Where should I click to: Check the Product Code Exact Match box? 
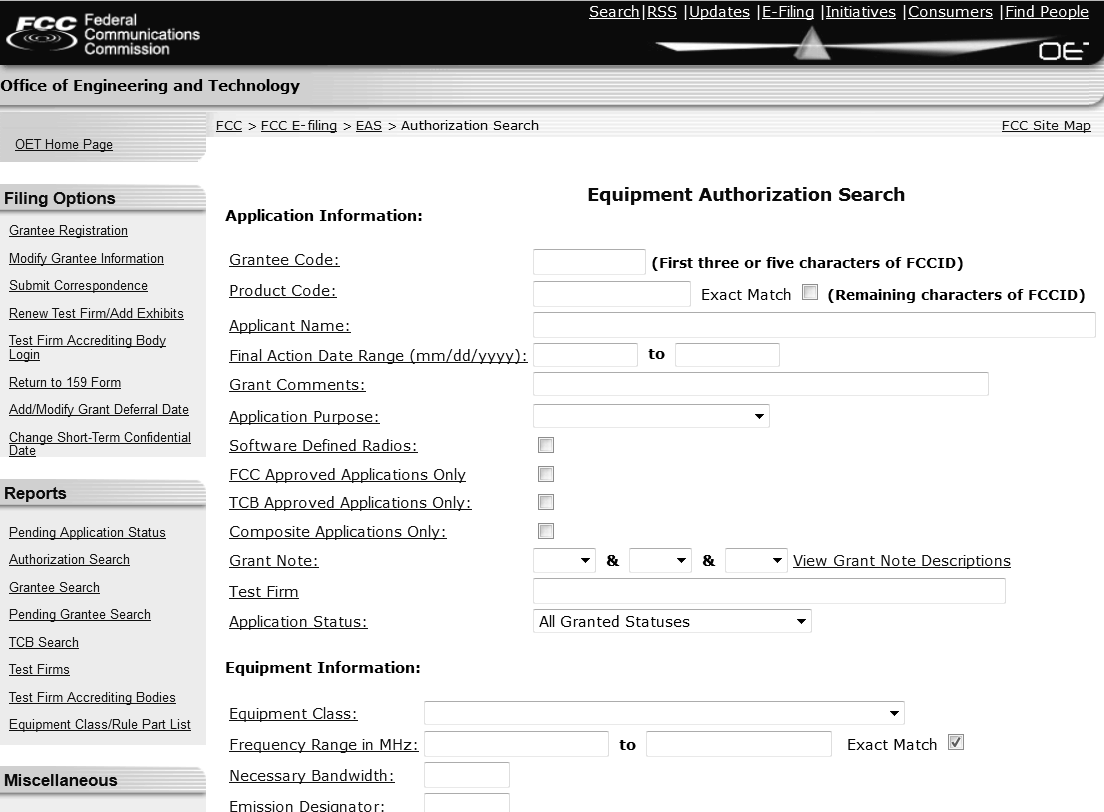click(810, 293)
